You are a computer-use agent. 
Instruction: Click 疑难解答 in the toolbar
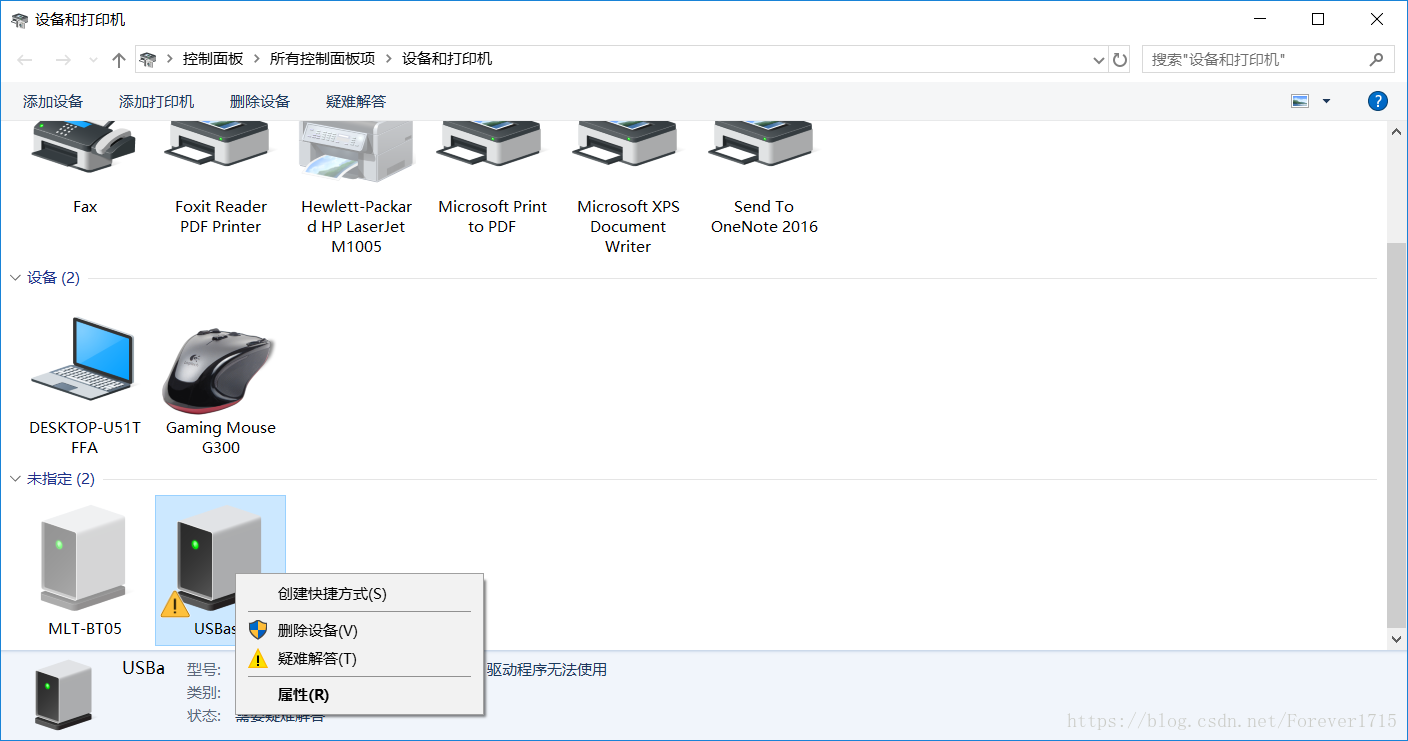(356, 101)
